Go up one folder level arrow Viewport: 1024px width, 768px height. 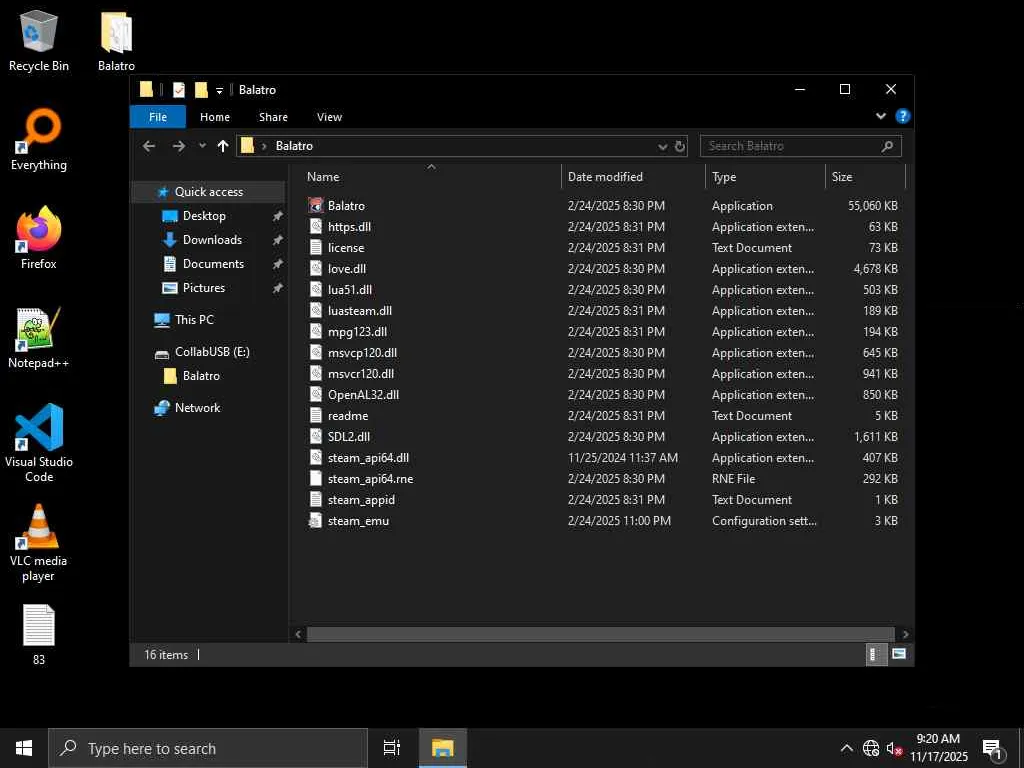coord(223,146)
